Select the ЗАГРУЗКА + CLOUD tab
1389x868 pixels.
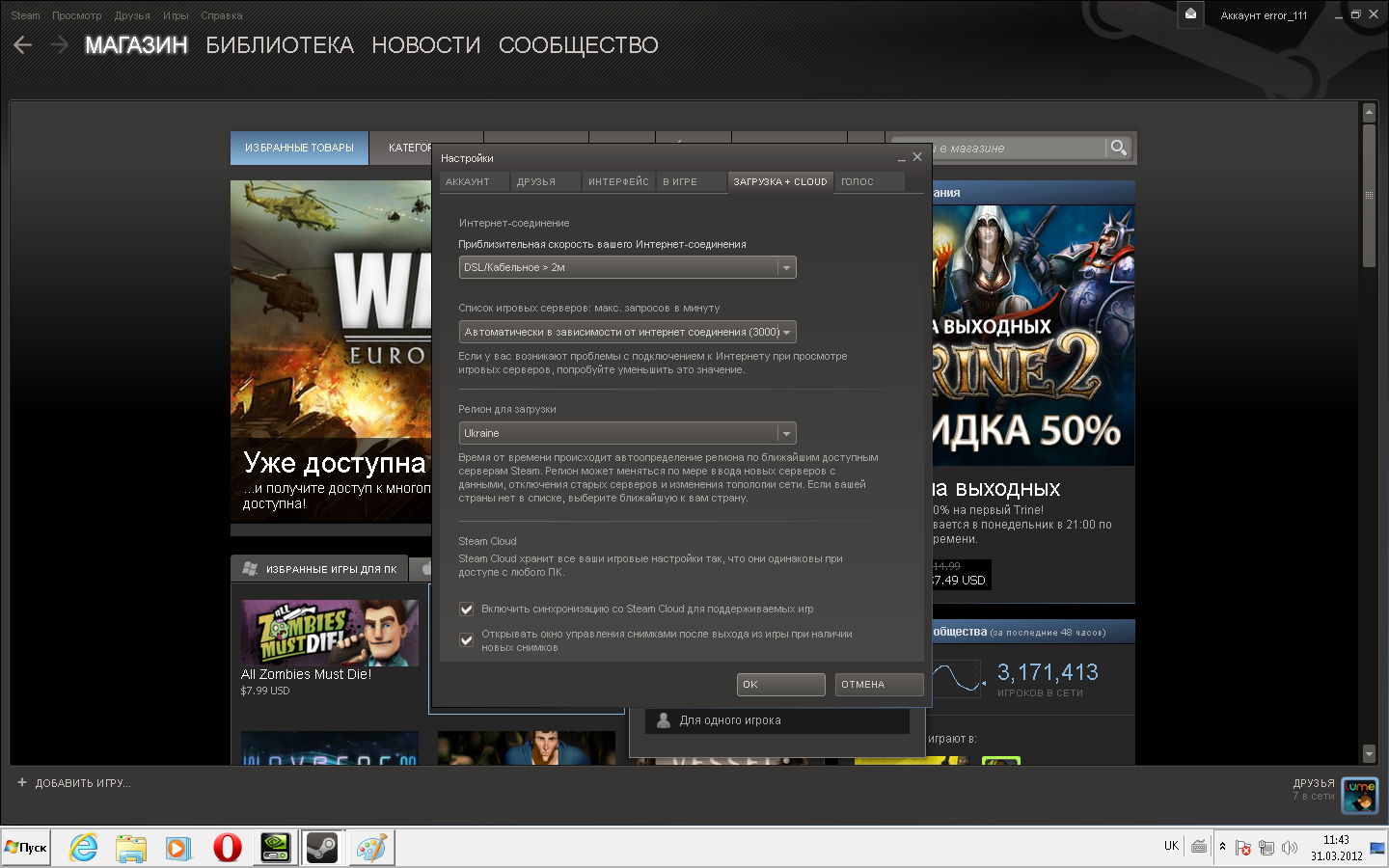coord(780,181)
